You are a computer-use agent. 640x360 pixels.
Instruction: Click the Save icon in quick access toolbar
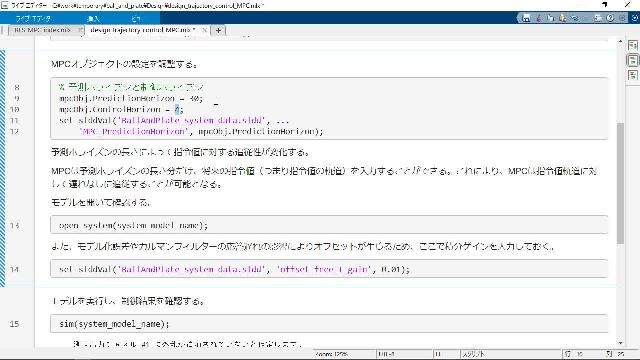(527, 18)
